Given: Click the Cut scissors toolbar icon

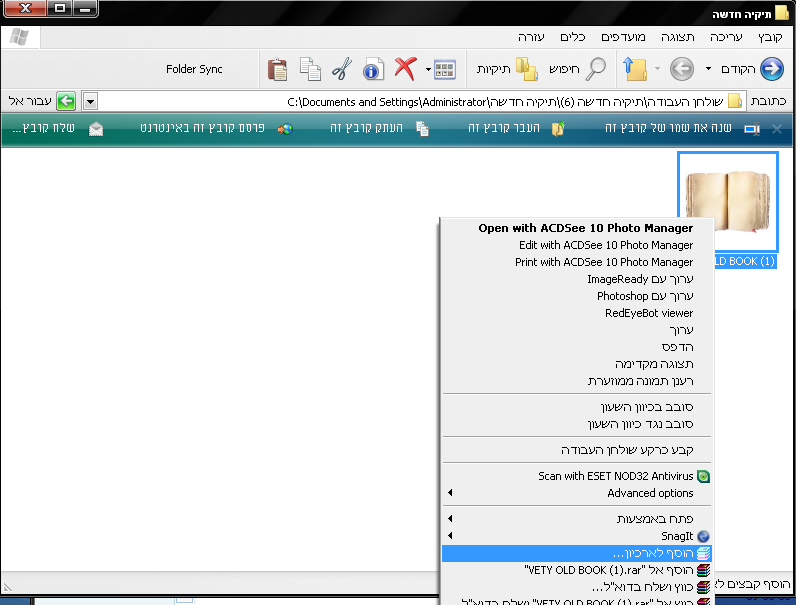Looking at the screenshot, I should (342, 69).
